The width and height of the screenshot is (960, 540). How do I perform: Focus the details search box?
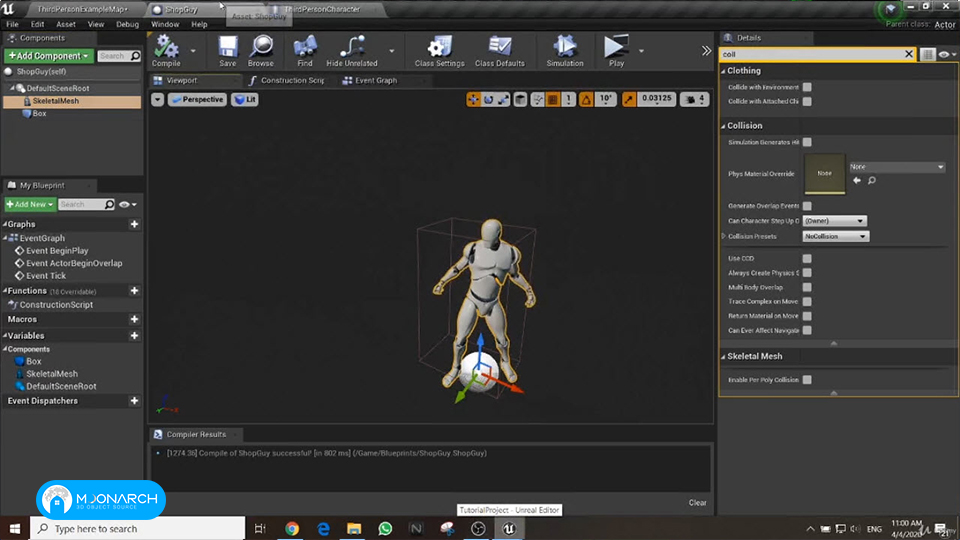point(811,54)
